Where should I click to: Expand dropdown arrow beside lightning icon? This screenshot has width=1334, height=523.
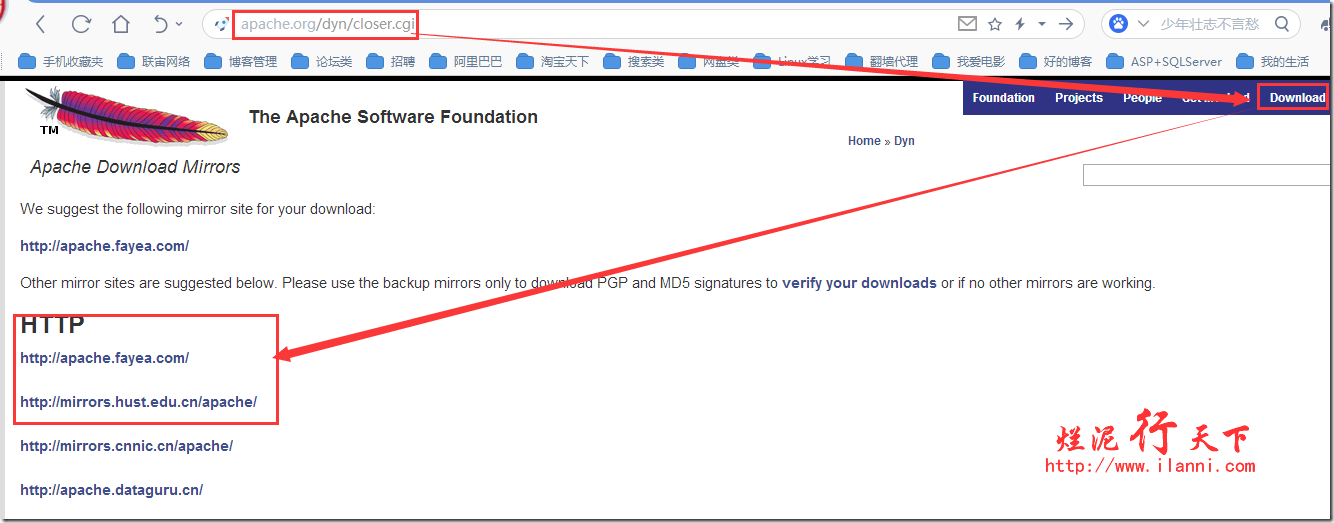coord(1041,24)
